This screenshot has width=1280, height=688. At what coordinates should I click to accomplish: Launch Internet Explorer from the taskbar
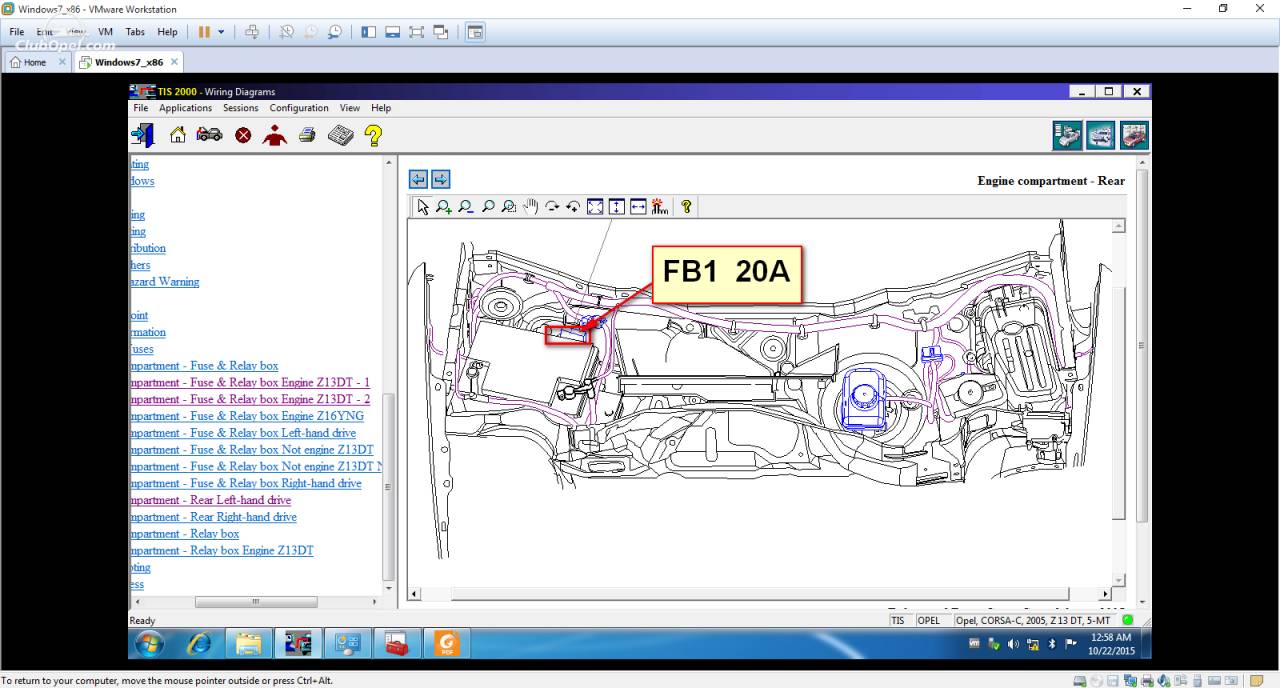click(x=200, y=645)
